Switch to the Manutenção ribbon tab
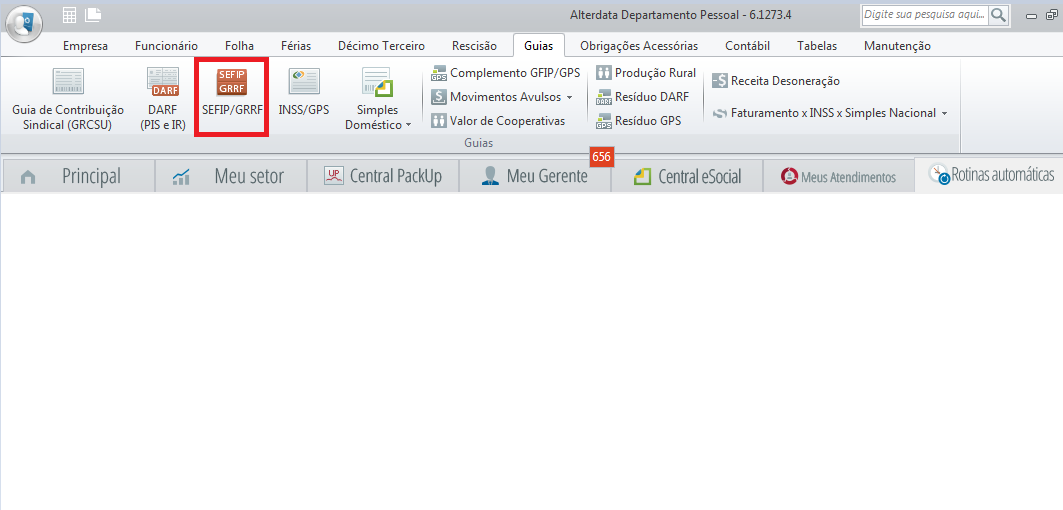 pos(897,46)
